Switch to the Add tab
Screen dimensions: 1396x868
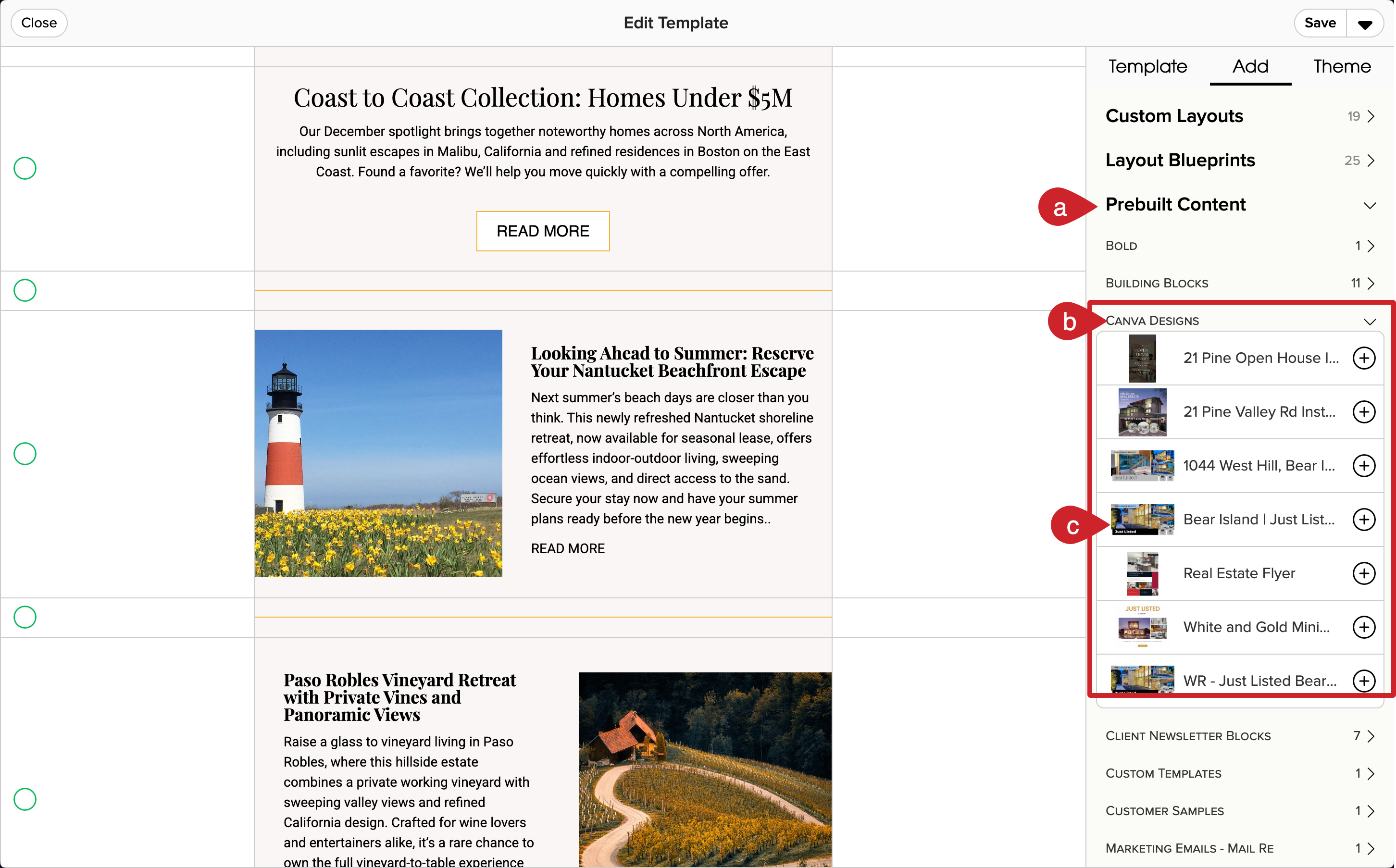1250,67
